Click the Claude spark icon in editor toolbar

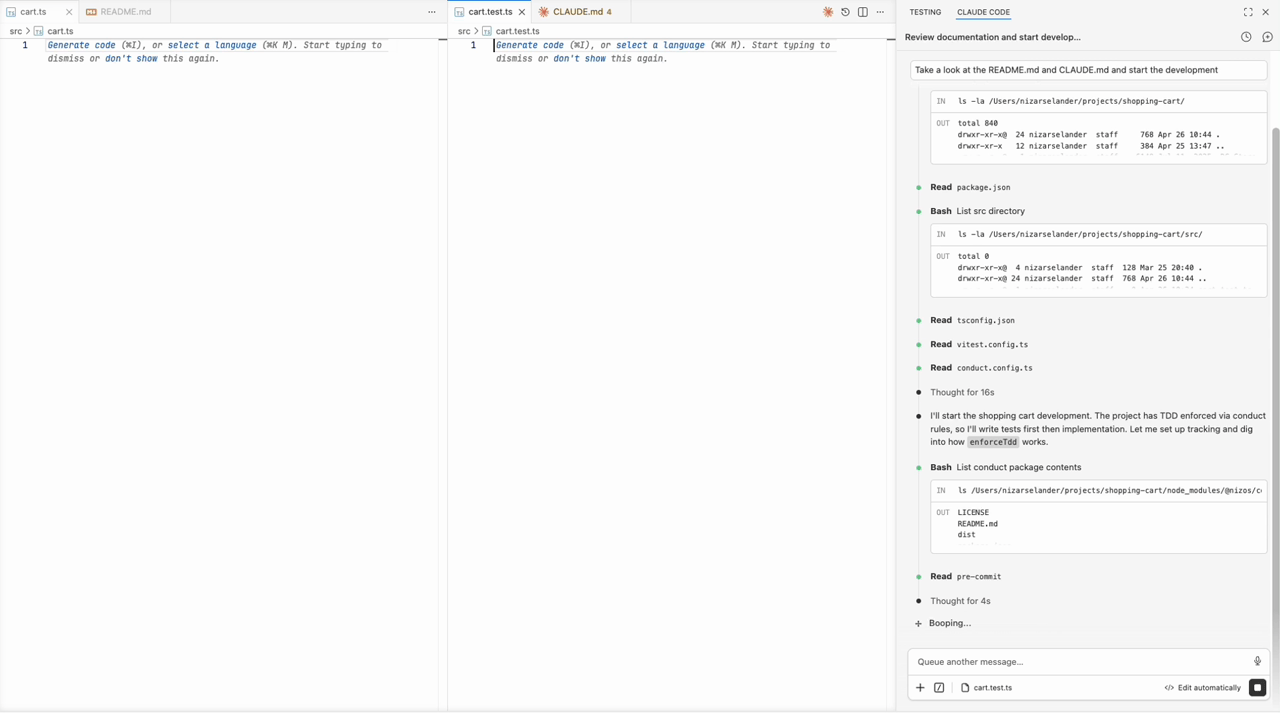click(x=828, y=12)
